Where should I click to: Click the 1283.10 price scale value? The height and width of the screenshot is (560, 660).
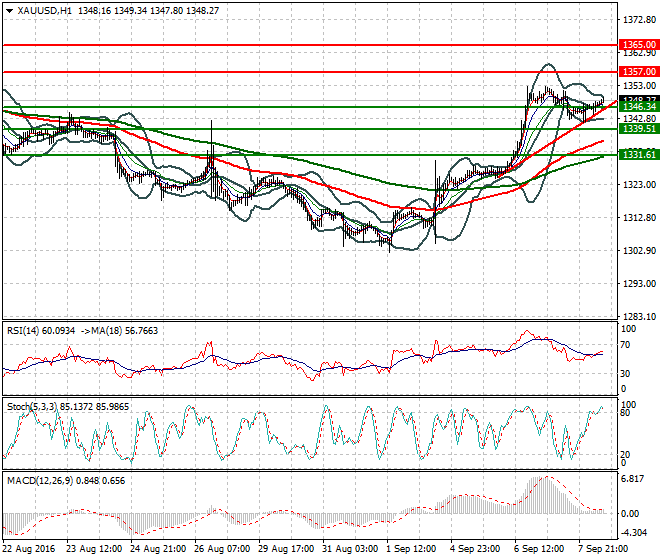pos(639,317)
